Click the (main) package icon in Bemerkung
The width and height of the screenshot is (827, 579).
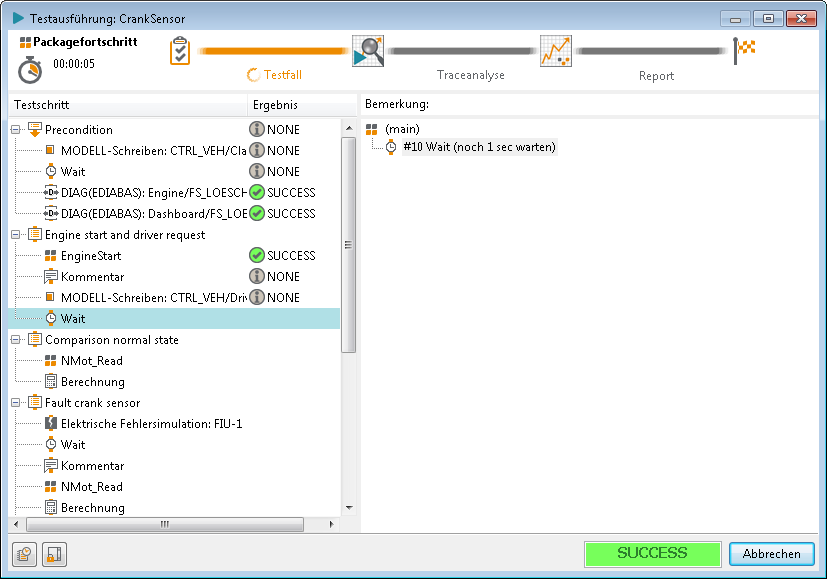click(372, 129)
